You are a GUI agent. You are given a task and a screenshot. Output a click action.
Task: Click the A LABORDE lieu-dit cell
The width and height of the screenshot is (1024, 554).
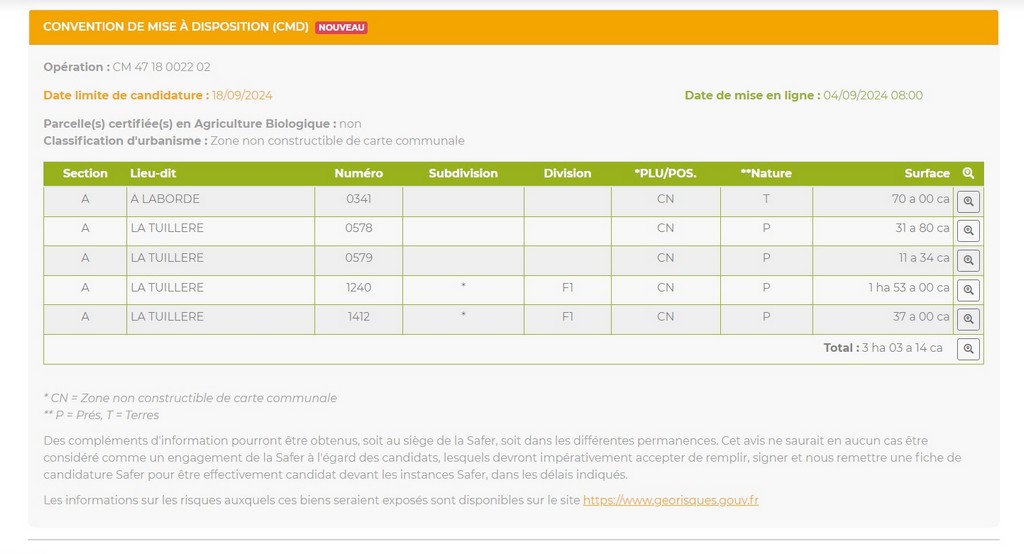[x=165, y=199]
